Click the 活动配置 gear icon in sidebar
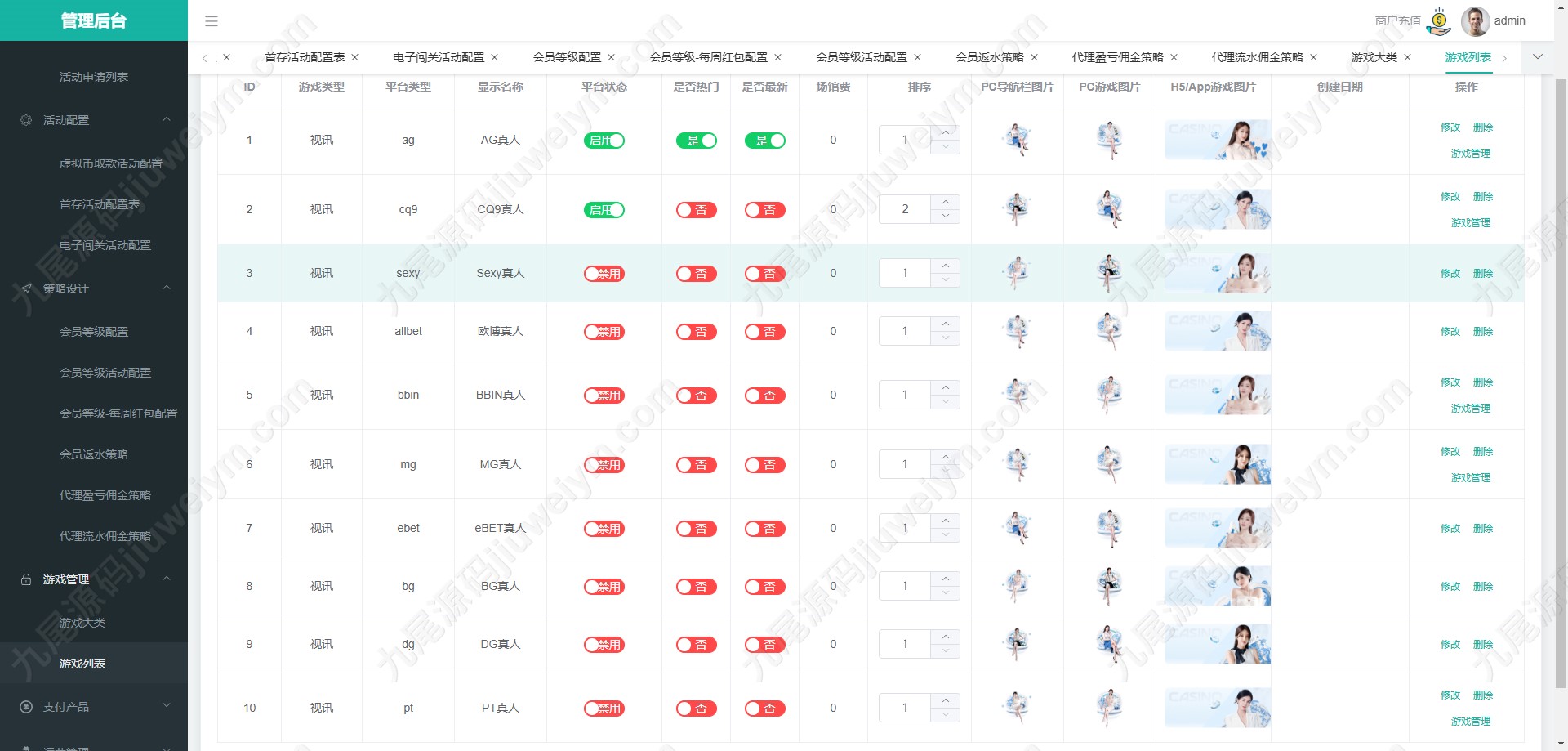 click(x=26, y=120)
